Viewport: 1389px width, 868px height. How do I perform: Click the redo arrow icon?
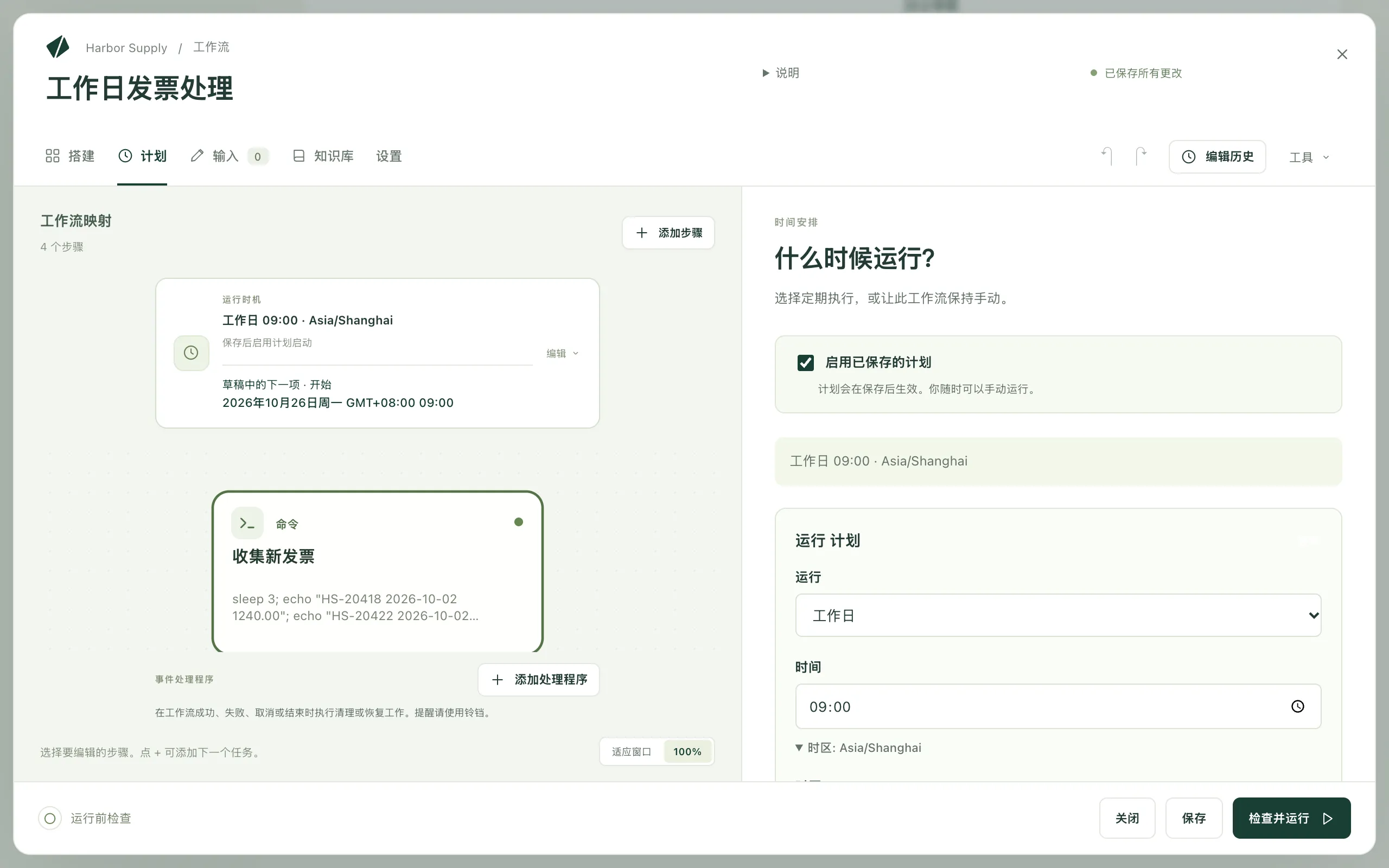pyautogui.click(x=1141, y=156)
